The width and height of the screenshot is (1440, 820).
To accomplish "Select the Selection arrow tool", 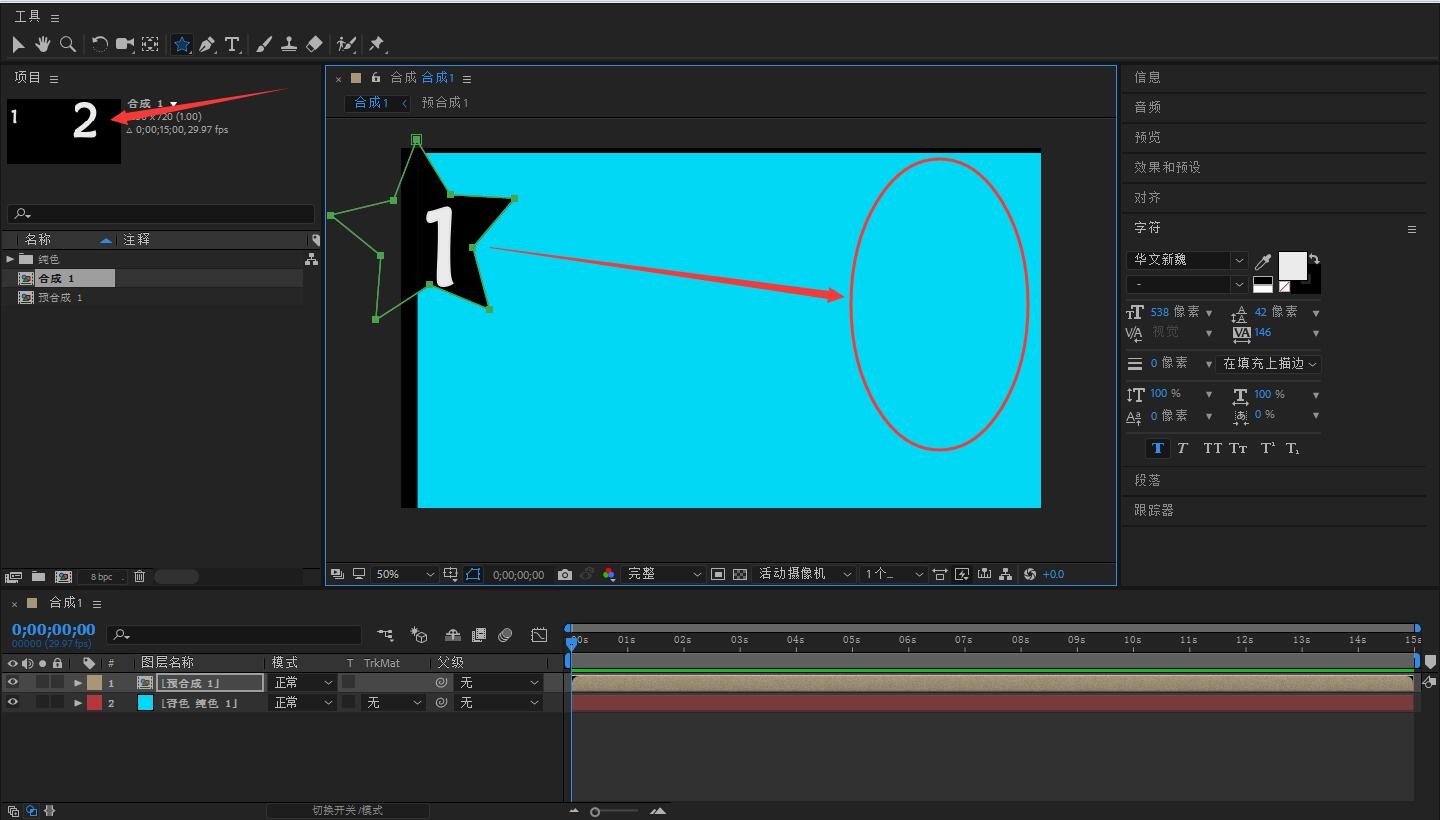I will [18, 44].
